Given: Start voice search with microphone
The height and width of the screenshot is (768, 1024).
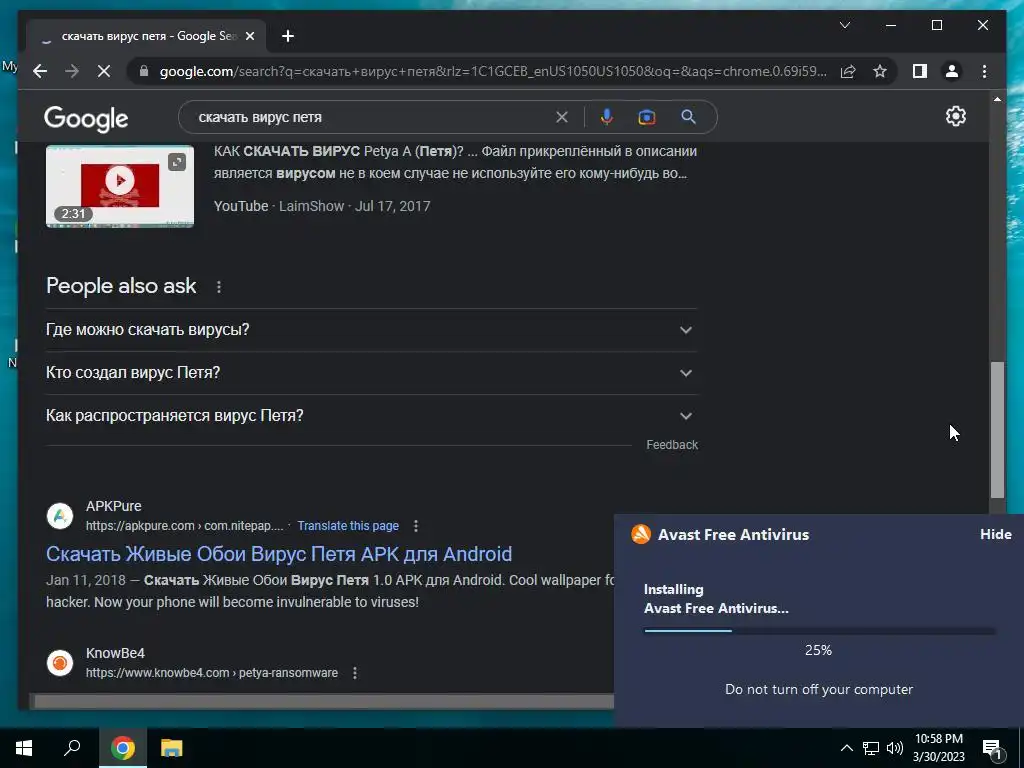Looking at the screenshot, I should 607,118.
